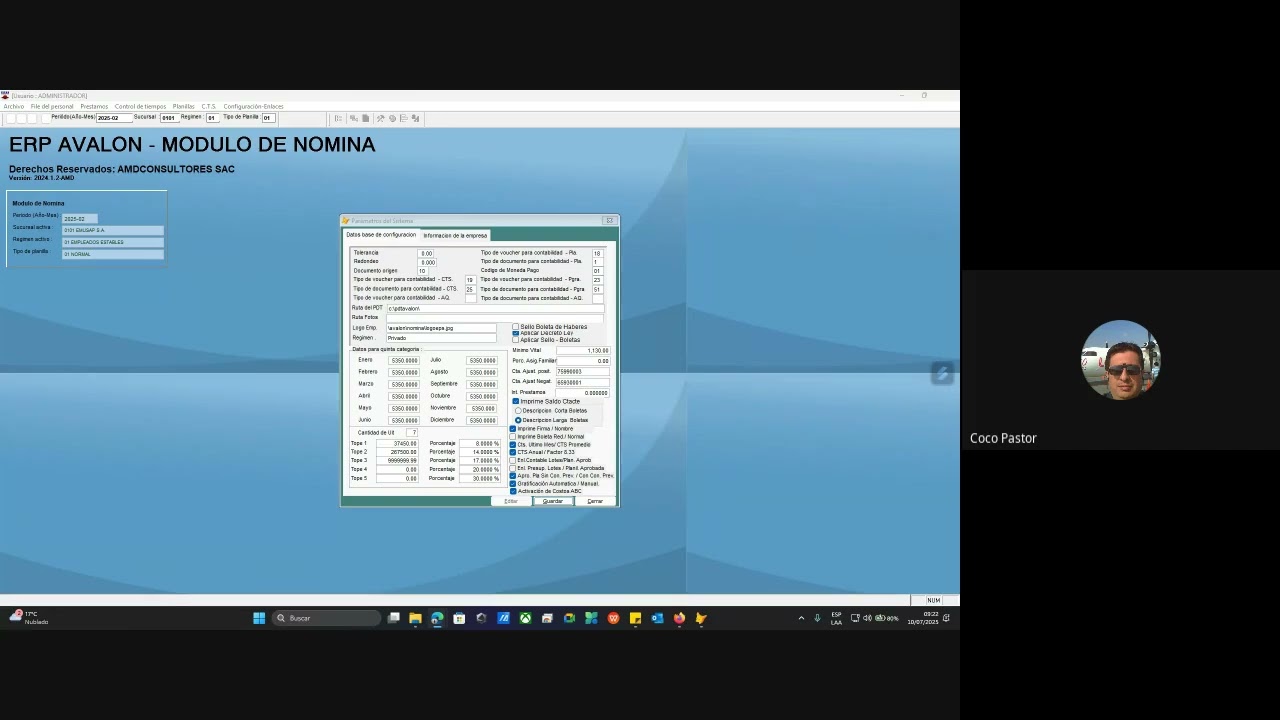1280x720 pixels.
Task: Close the Parametros del Sistema dialog
Action: coord(609,220)
